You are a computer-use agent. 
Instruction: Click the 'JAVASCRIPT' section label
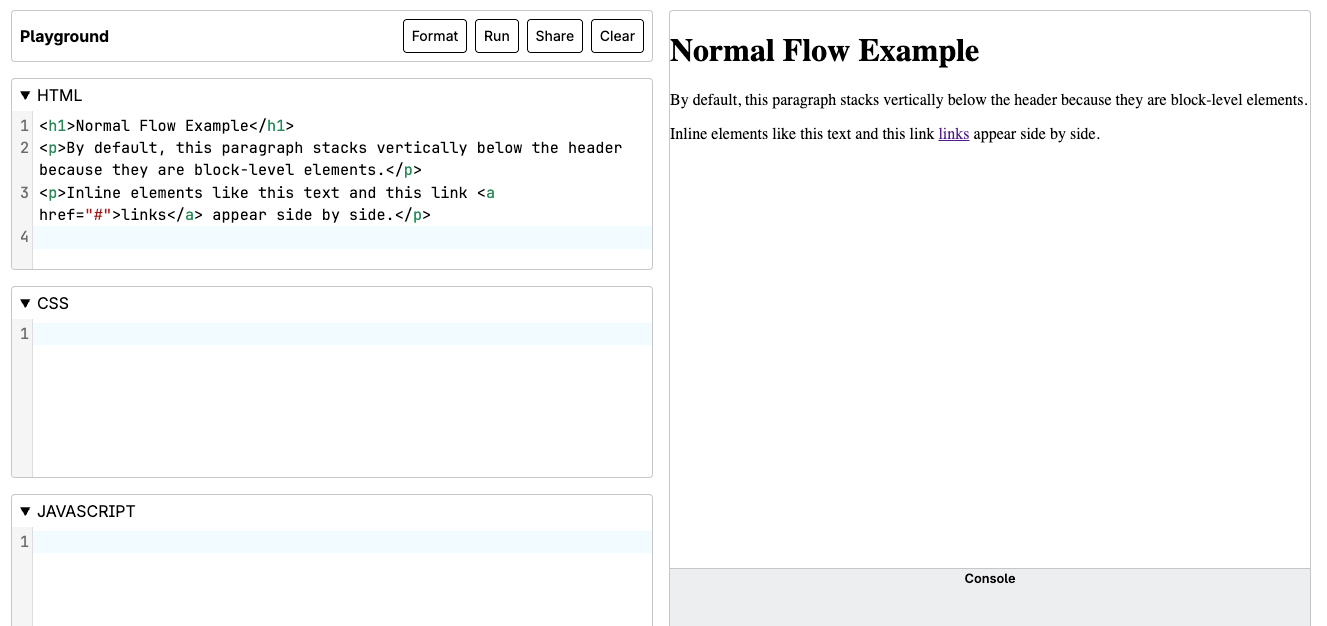pos(86,512)
